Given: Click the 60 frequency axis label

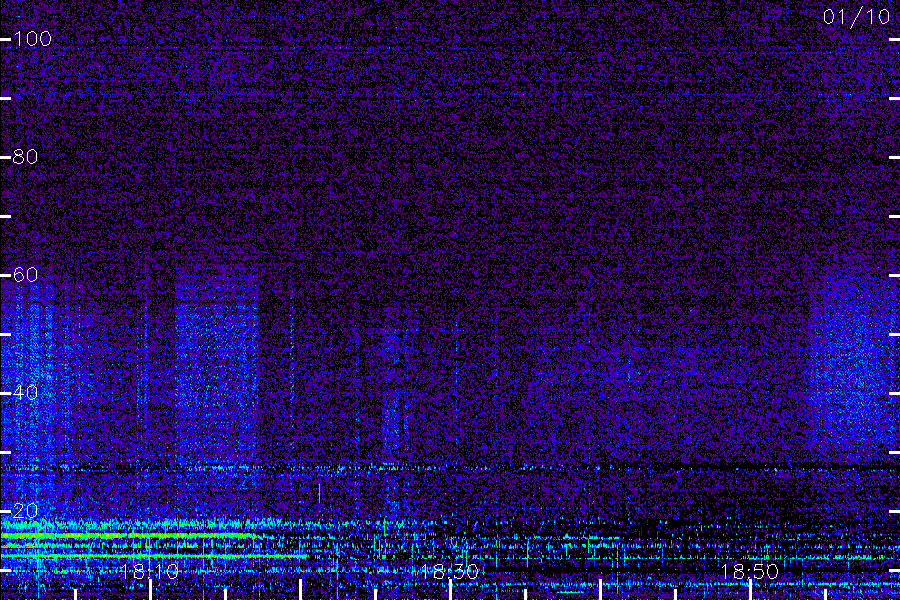Looking at the screenshot, I should pos(26,275).
